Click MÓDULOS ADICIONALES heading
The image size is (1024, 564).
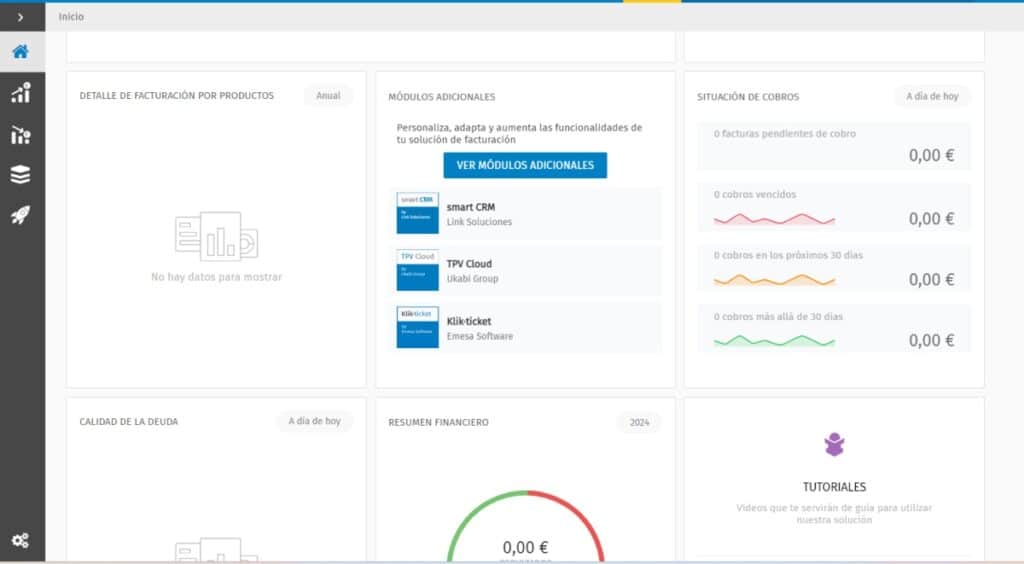441,97
